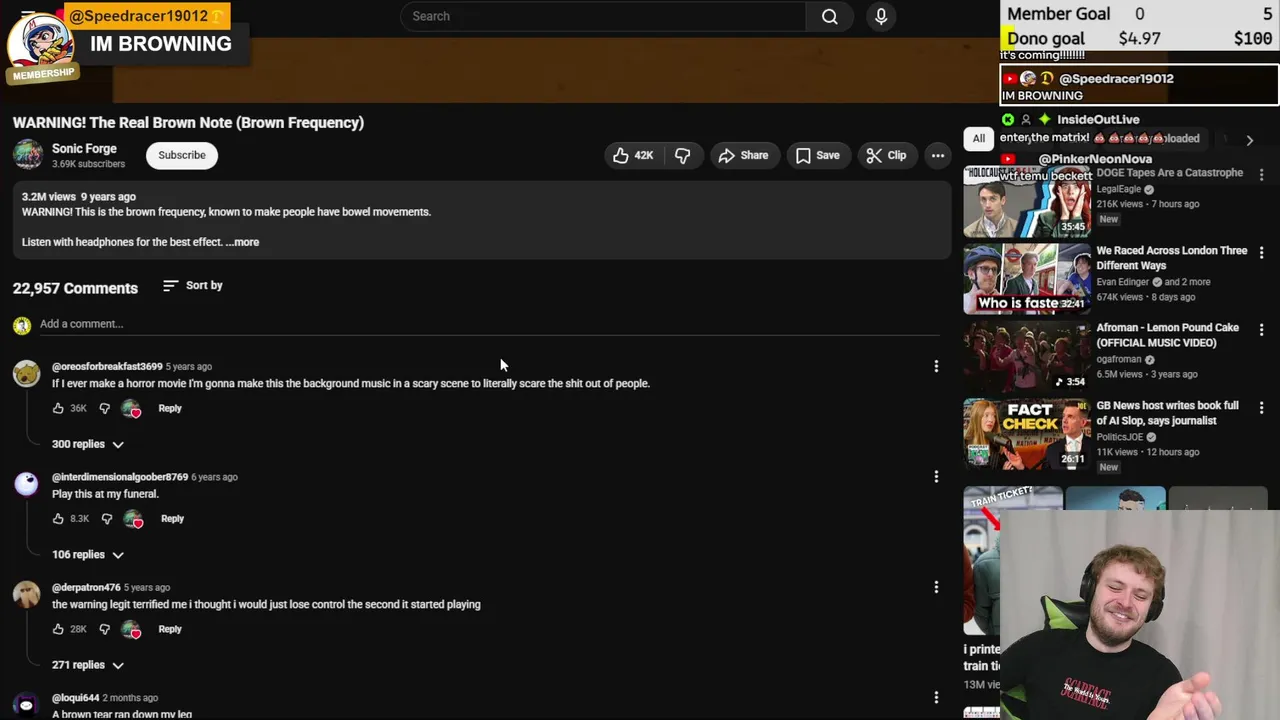Image resolution: width=1280 pixels, height=720 pixels.
Task: Open @loqui644 username link
Action: tap(76, 698)
